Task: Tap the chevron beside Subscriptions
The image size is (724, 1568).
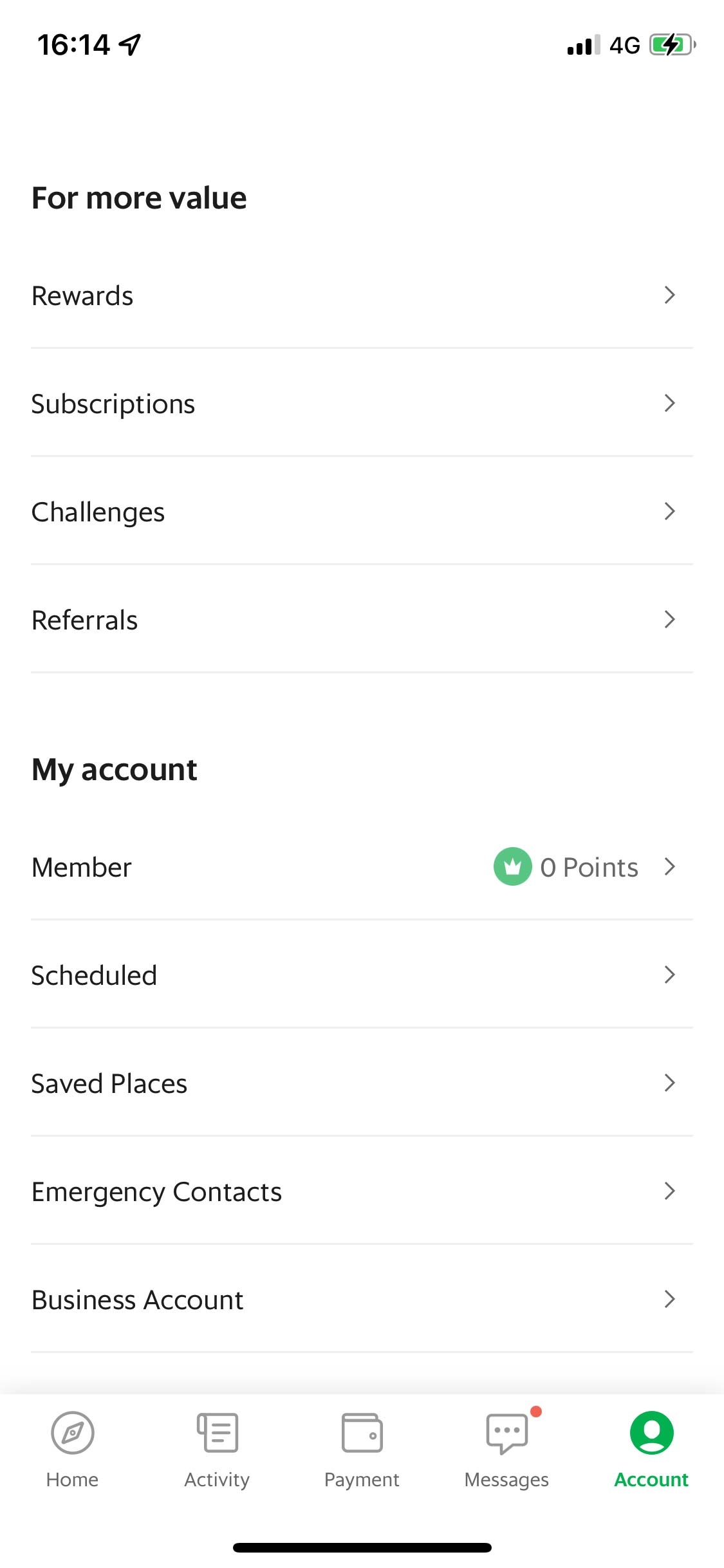Action: click(669, 403)
